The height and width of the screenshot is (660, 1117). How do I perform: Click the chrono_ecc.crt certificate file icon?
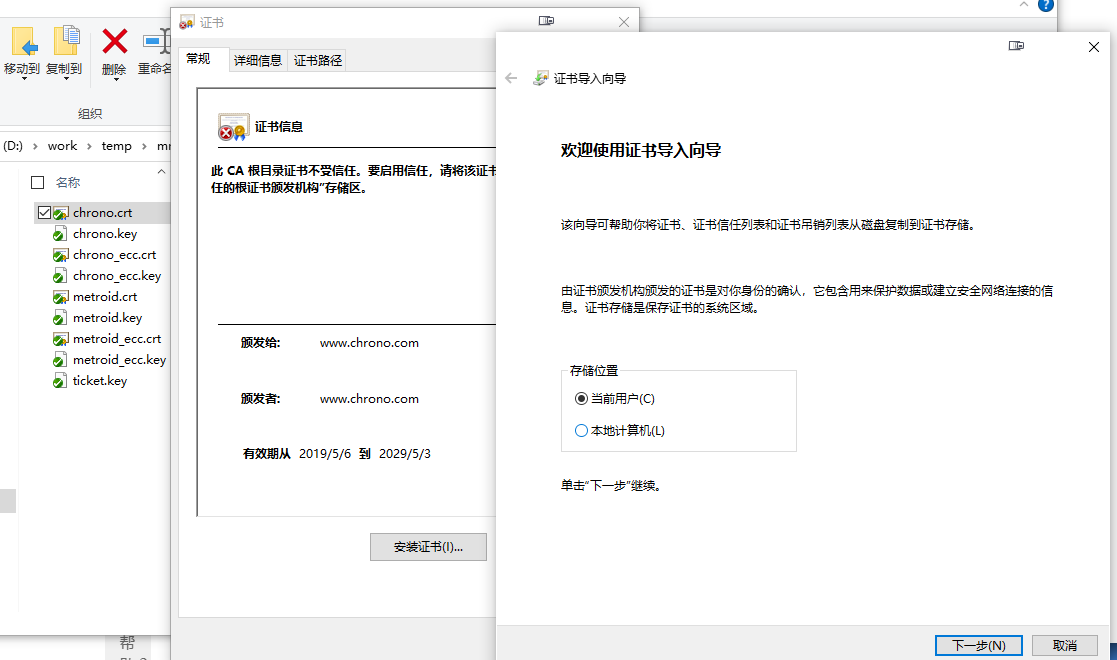pos(61,255)
